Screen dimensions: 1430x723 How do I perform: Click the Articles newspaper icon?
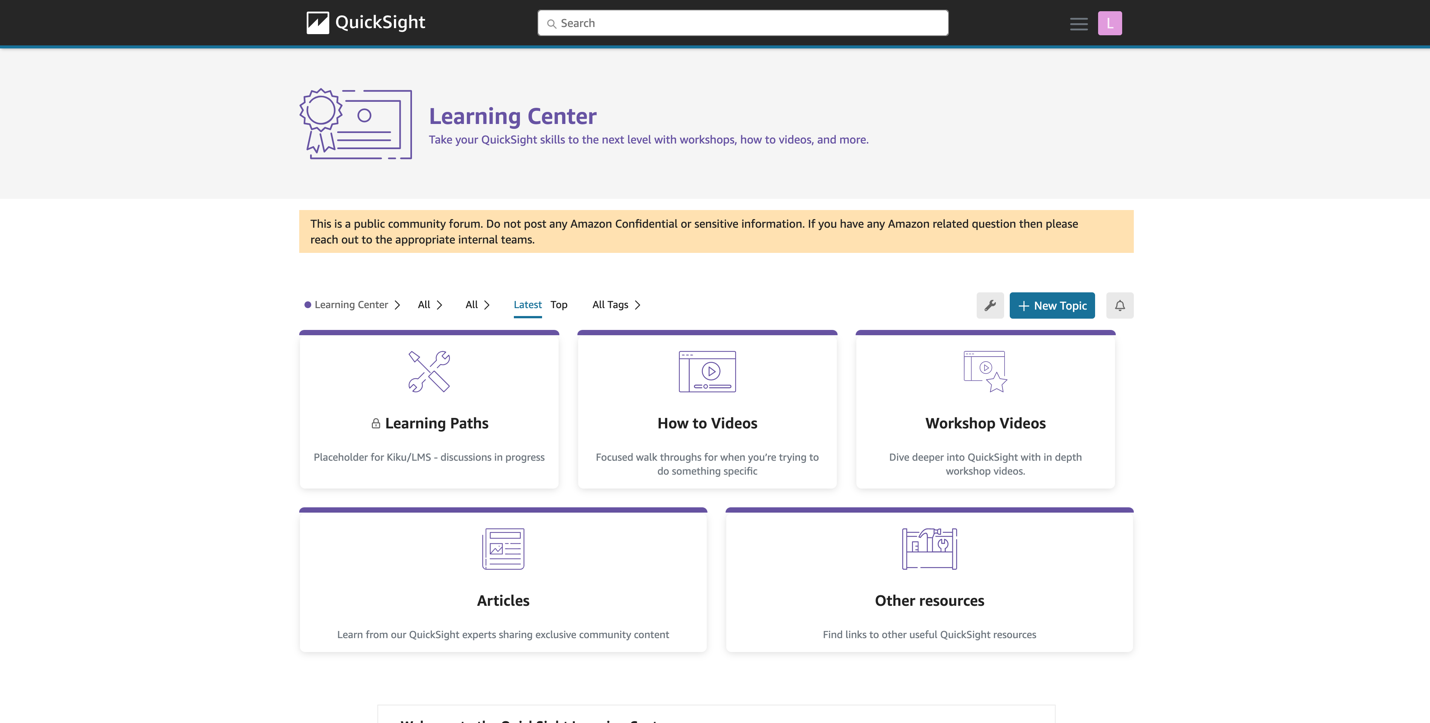point(503,549)
